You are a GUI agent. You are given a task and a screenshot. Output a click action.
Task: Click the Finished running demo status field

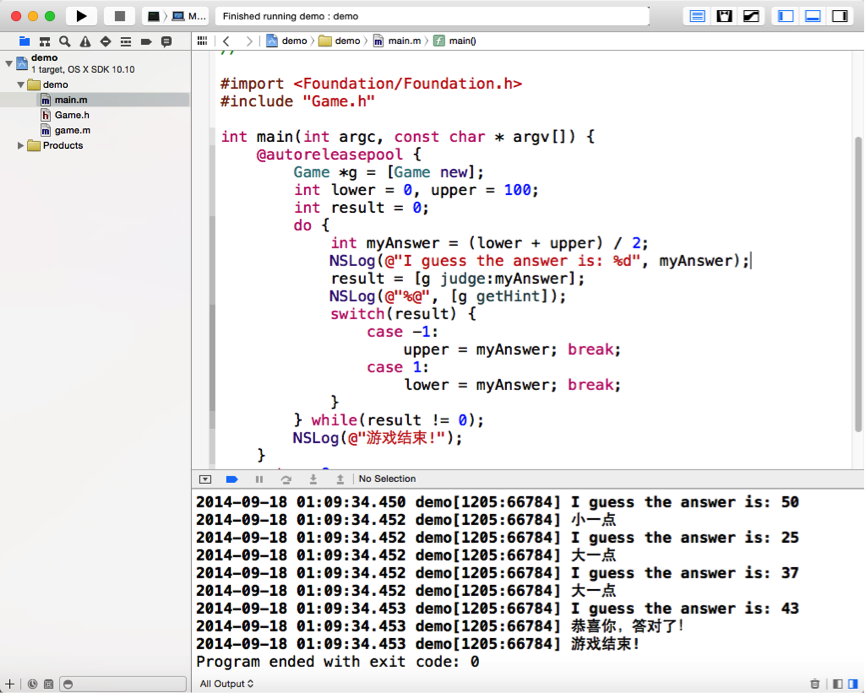pos(431,16)
